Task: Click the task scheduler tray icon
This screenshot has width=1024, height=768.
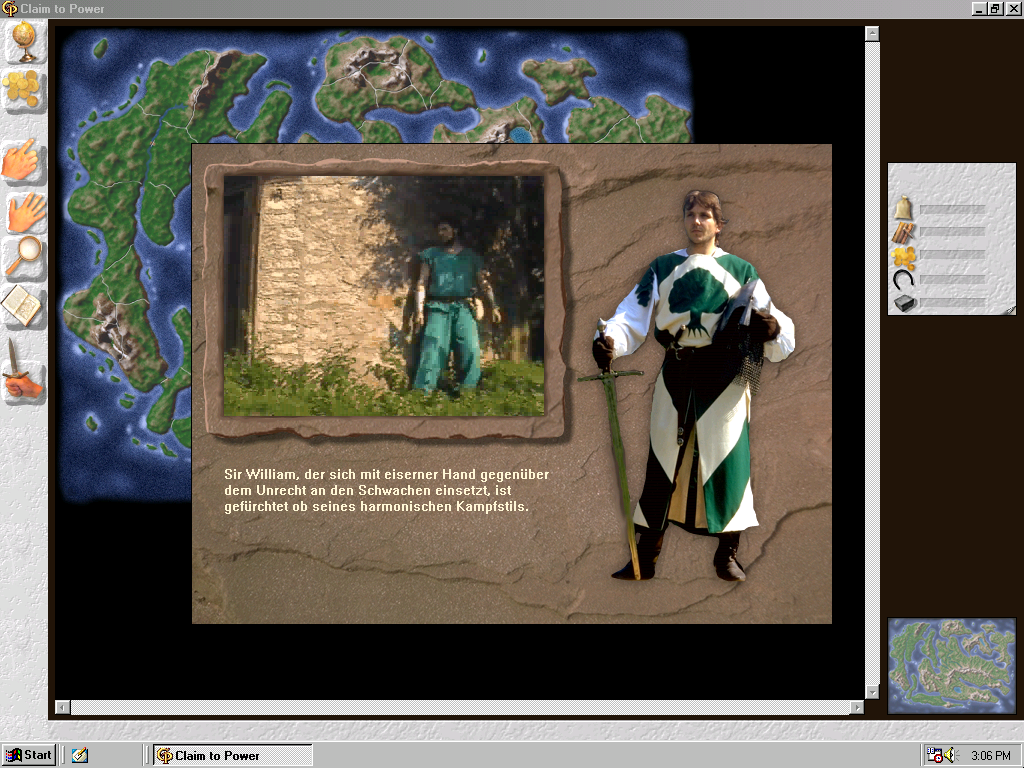Action: pyautogui.click(x=935, y=755)
